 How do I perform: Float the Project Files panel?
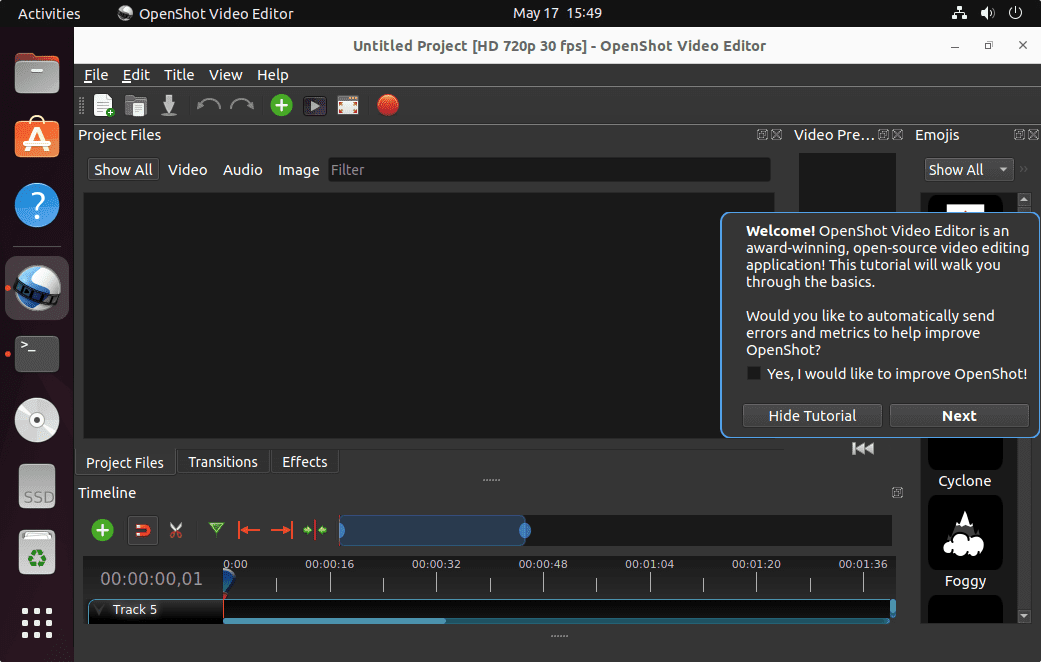pyautogui.click(x=762, y=135)
